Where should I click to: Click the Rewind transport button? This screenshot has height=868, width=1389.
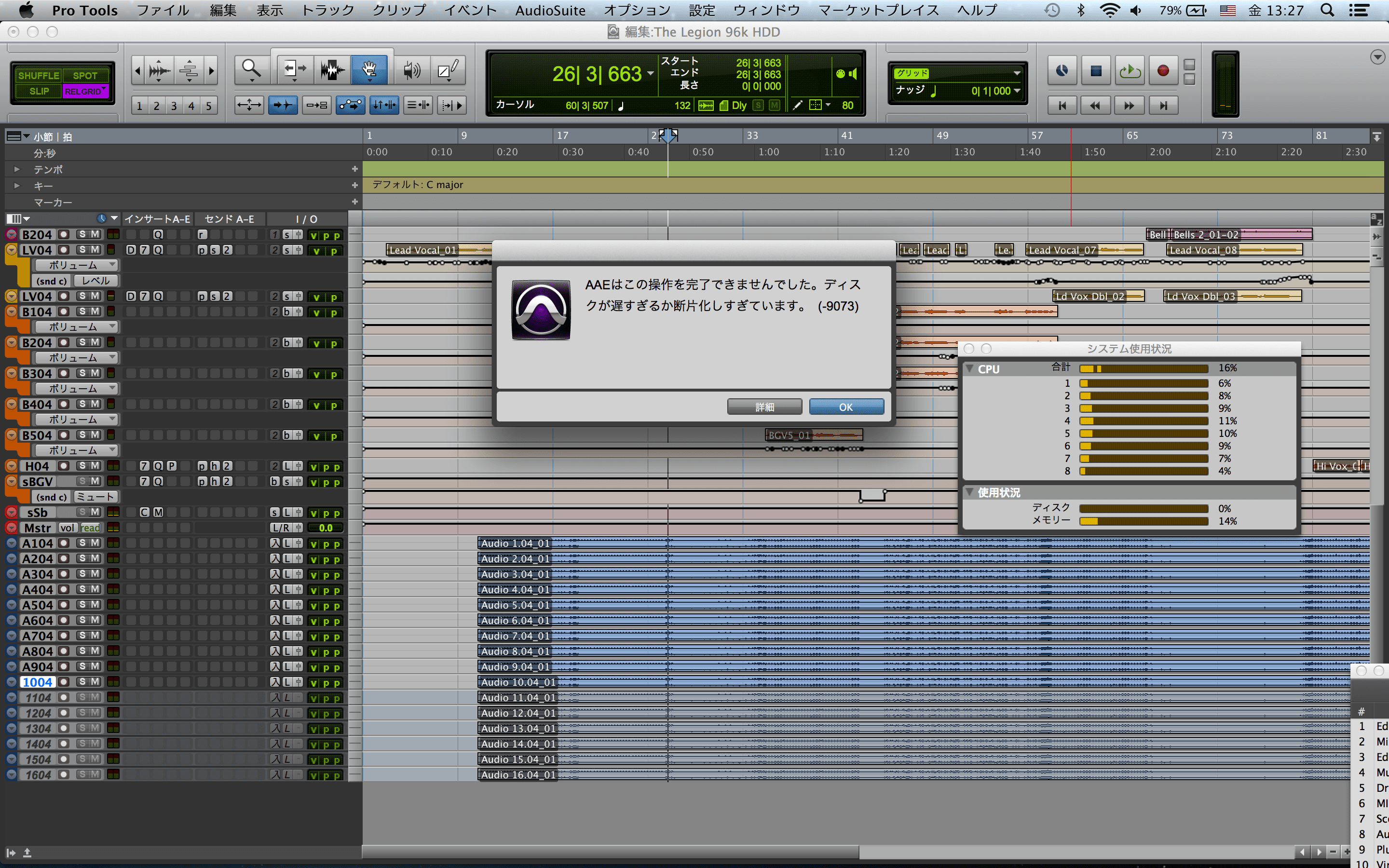click(x=1095, y=106)
